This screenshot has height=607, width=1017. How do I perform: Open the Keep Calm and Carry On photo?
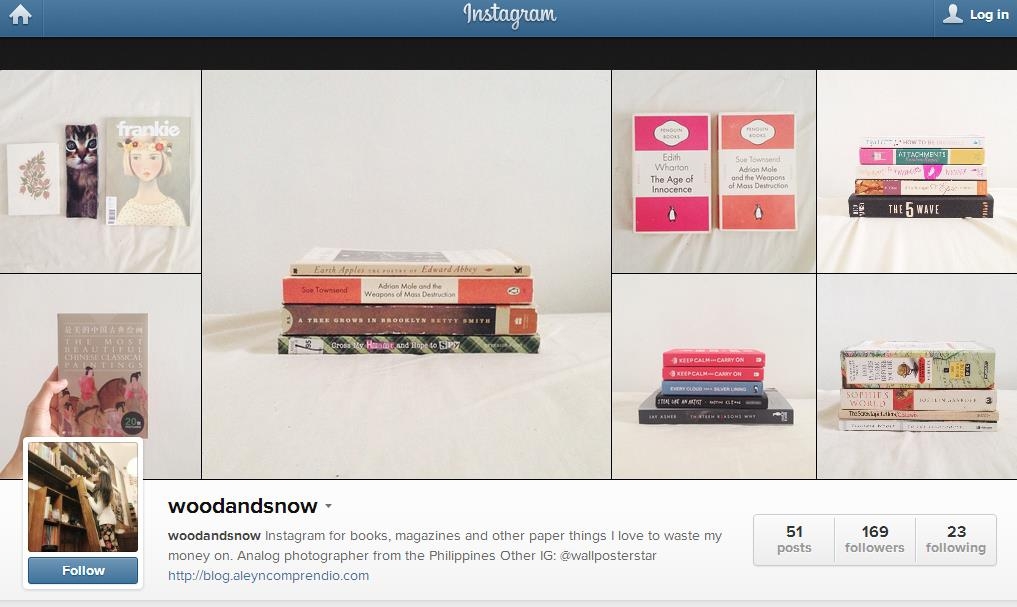714,376
